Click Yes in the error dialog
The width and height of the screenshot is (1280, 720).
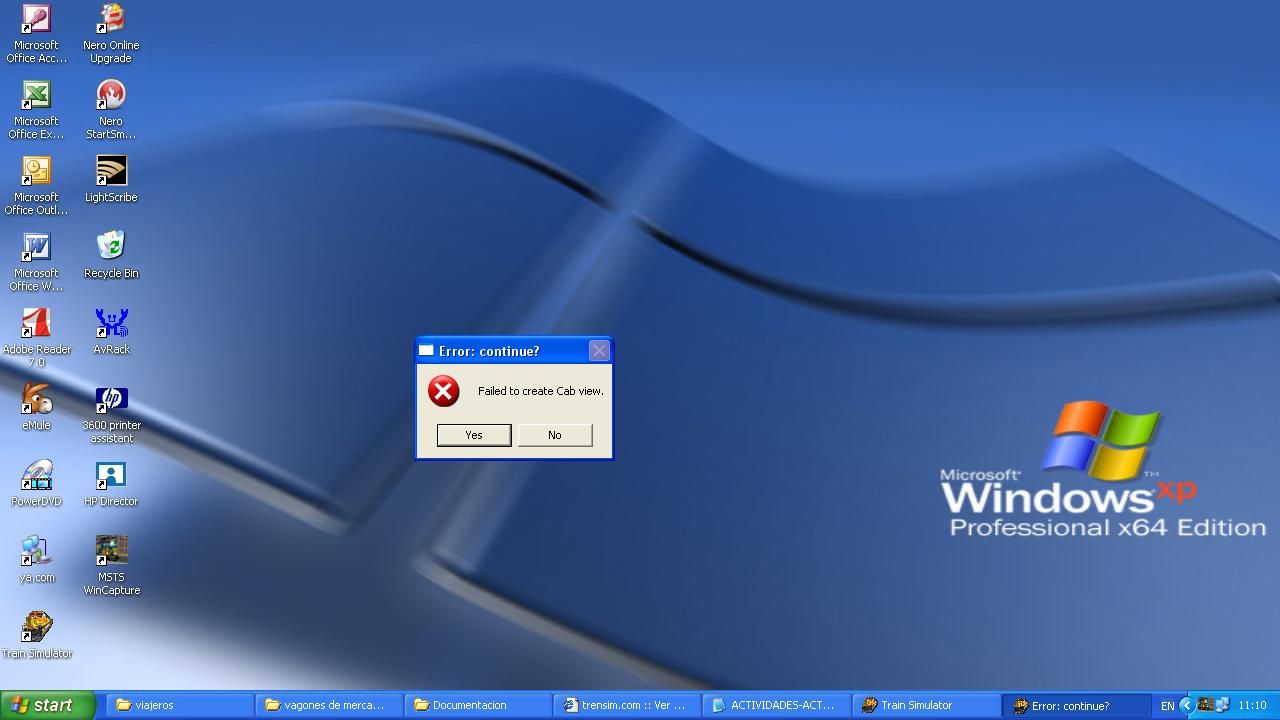(x=474, y=435)
